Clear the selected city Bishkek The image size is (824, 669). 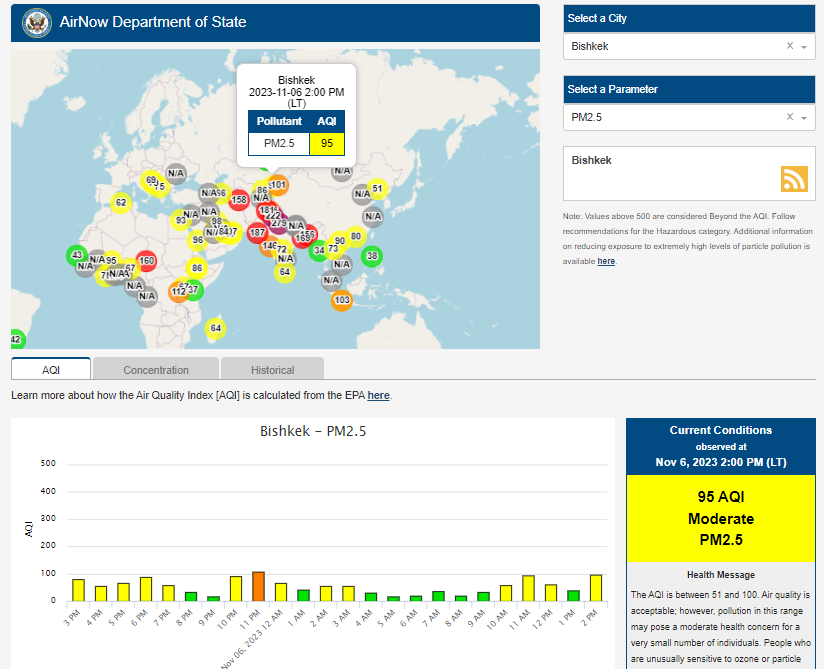[789, 46]
